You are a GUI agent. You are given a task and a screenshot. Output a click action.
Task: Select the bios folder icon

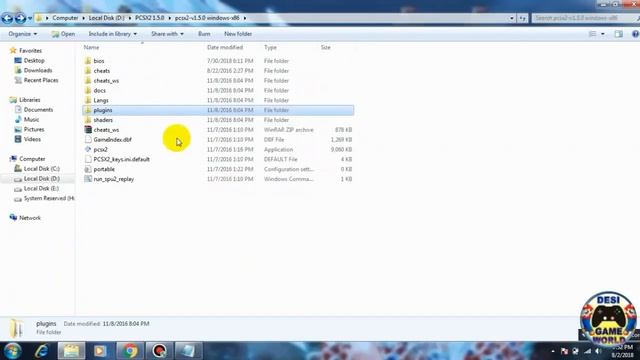[88, 60]
